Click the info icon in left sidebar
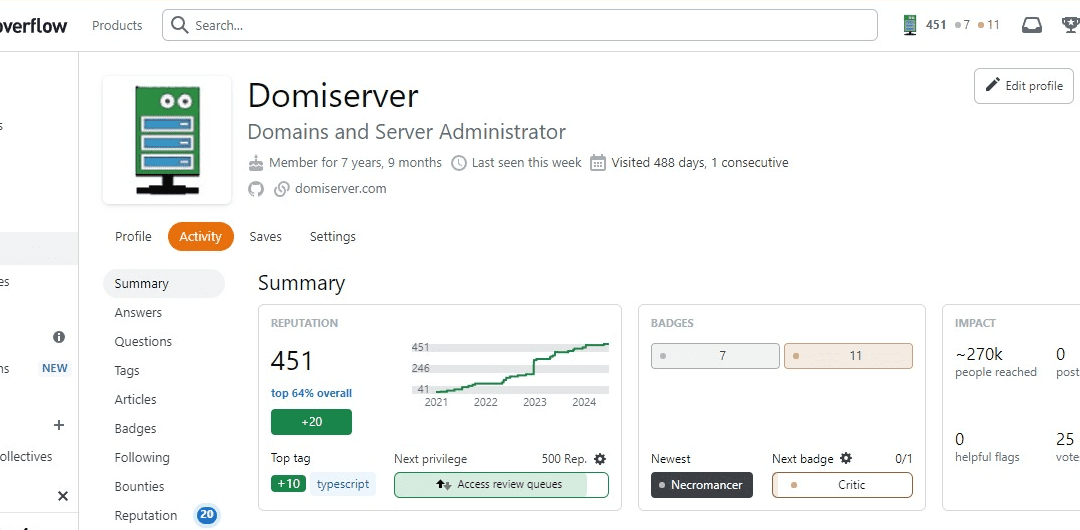This screenshot has height=530, width=1080. click(x=59, y=338)
